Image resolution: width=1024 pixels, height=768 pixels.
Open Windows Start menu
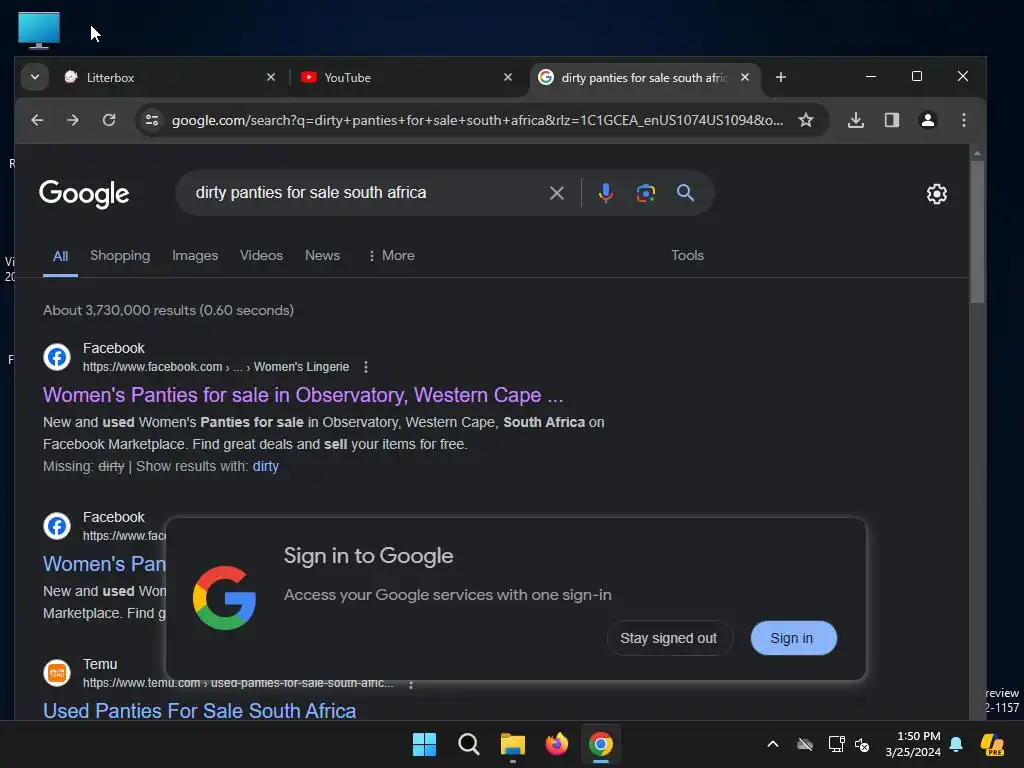coord(424,744)
